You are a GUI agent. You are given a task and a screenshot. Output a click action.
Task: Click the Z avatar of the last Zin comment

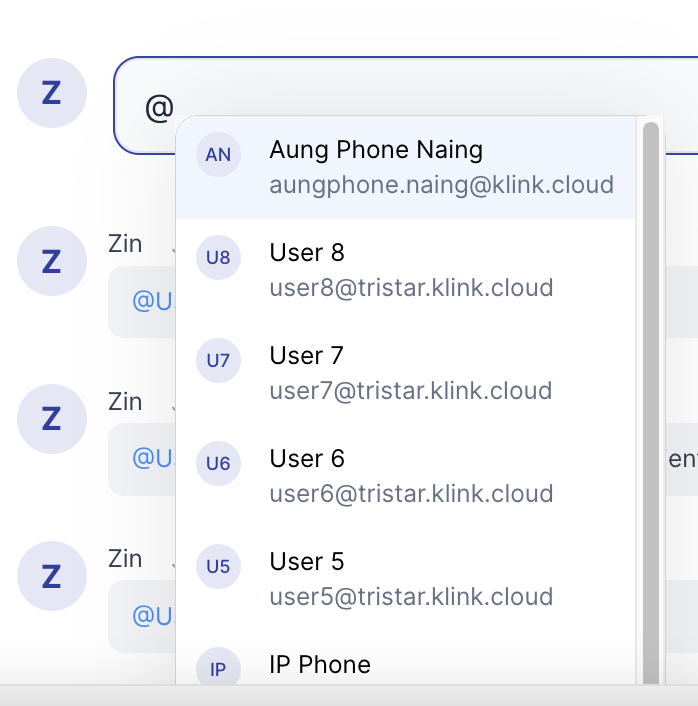point(52,576)
